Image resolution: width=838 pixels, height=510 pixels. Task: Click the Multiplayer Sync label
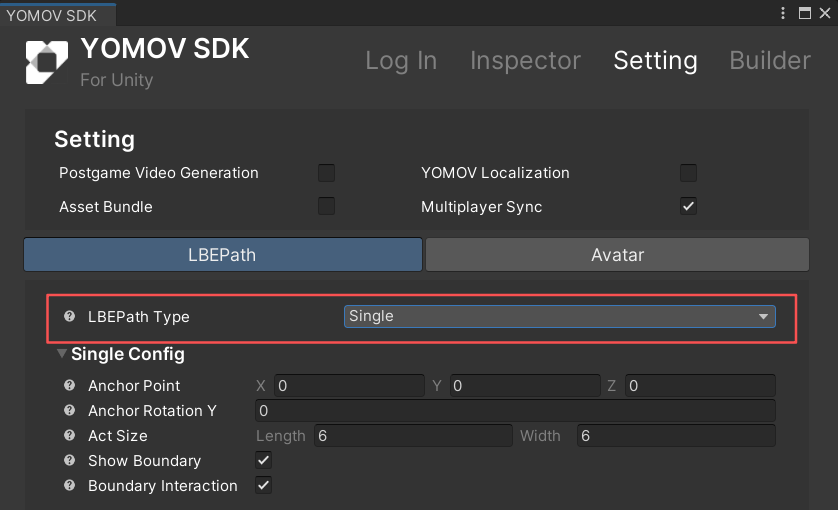click(482, 207)
